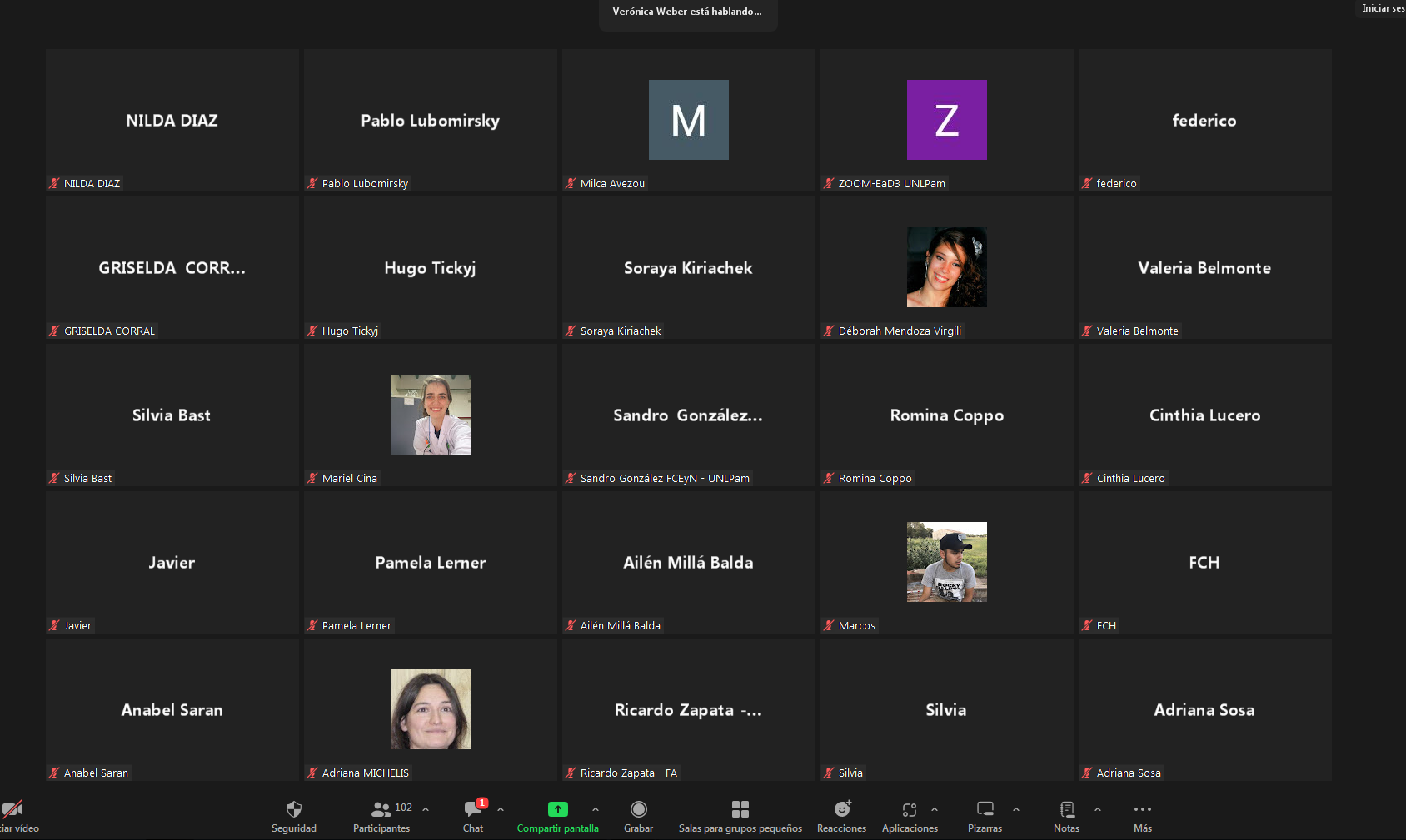Expand the arrow next to Pizarras
The width and height of the screenshot is (1406, 840).
pos(1016,809)
